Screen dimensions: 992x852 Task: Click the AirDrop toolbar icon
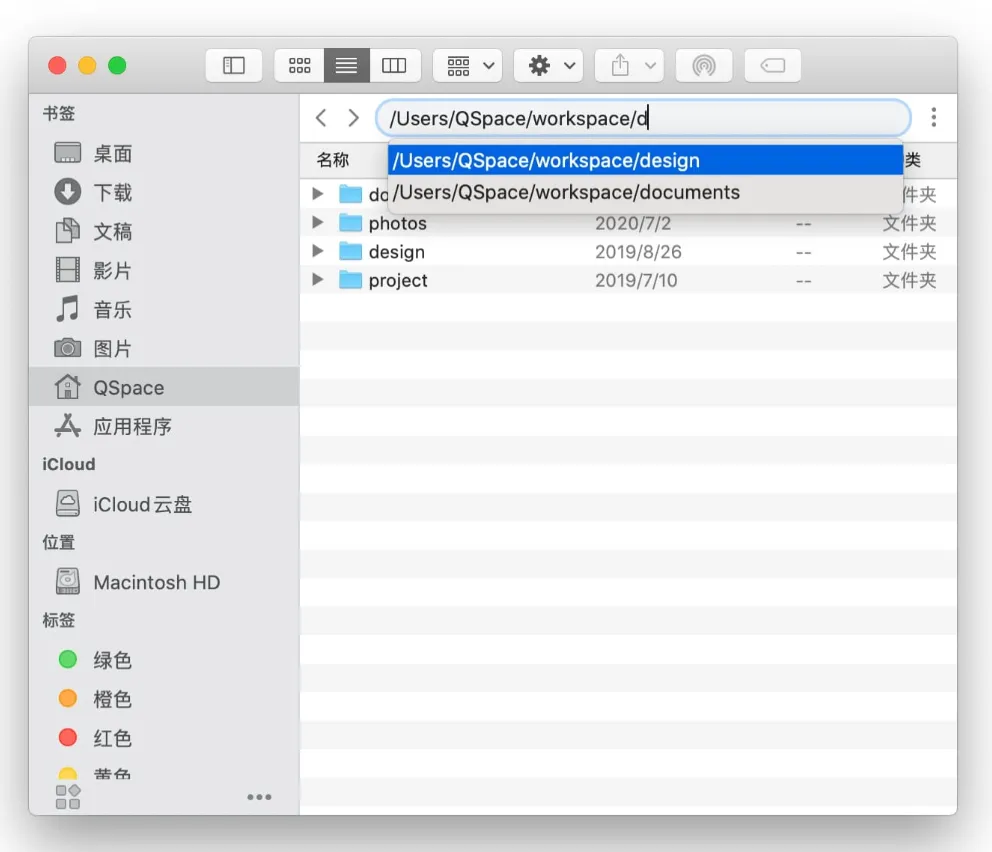(704, 65)
